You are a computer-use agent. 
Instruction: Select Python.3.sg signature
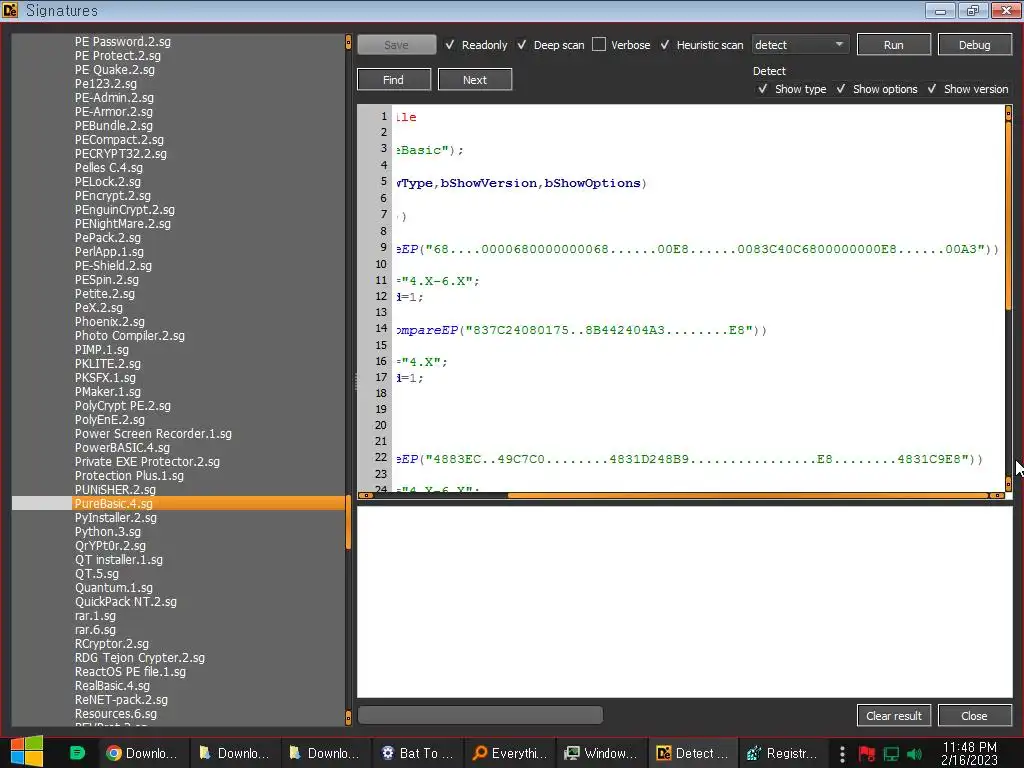[108, 532]
